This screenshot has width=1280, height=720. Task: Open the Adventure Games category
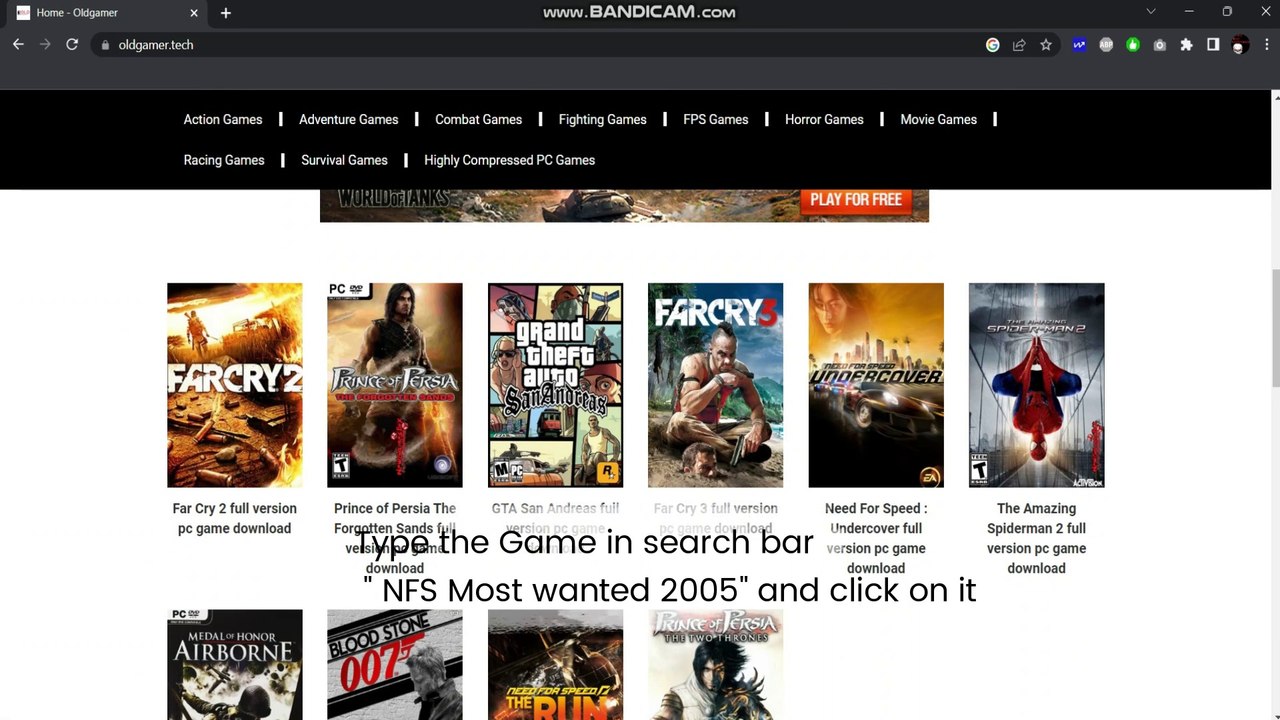[x=349, y=120]
